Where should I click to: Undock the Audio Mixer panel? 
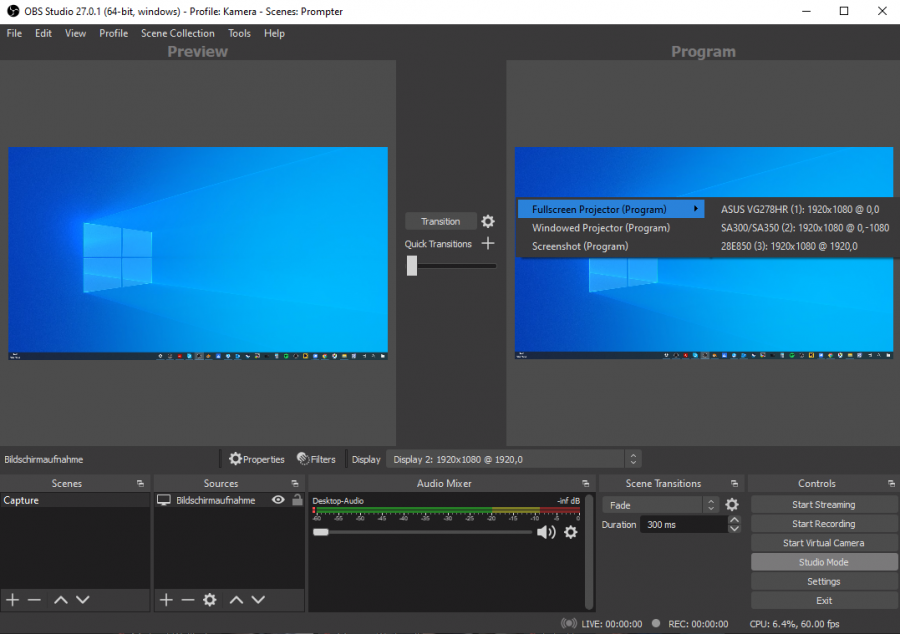click(x=585, y=484)
